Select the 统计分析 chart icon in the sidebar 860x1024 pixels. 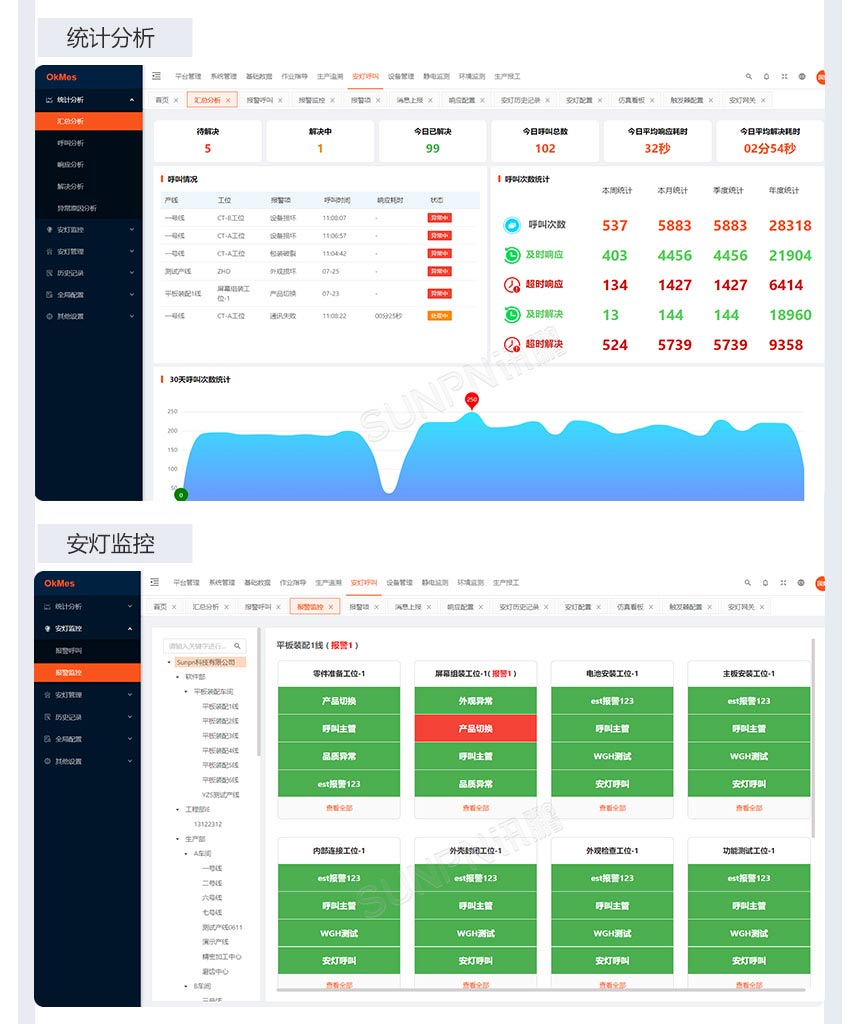point(49,100)
